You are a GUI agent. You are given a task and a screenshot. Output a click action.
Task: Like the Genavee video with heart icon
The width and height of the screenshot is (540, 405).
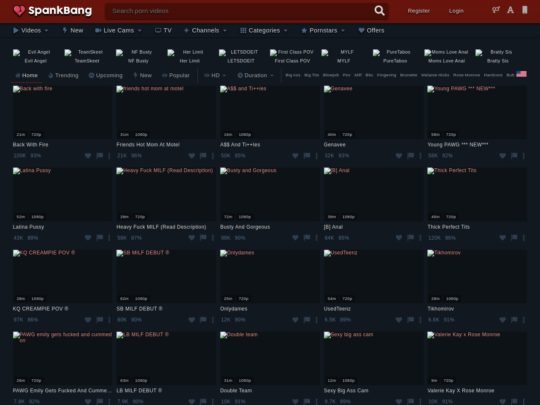point(398,156)
